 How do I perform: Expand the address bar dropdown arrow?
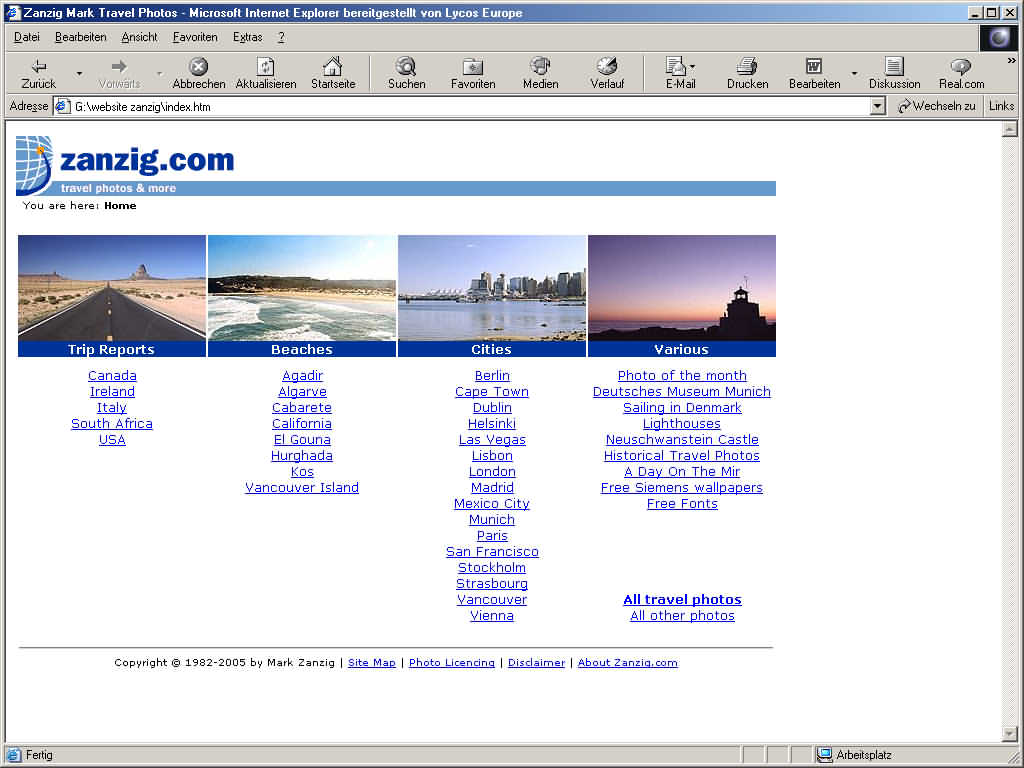click(x=878, y=106)
